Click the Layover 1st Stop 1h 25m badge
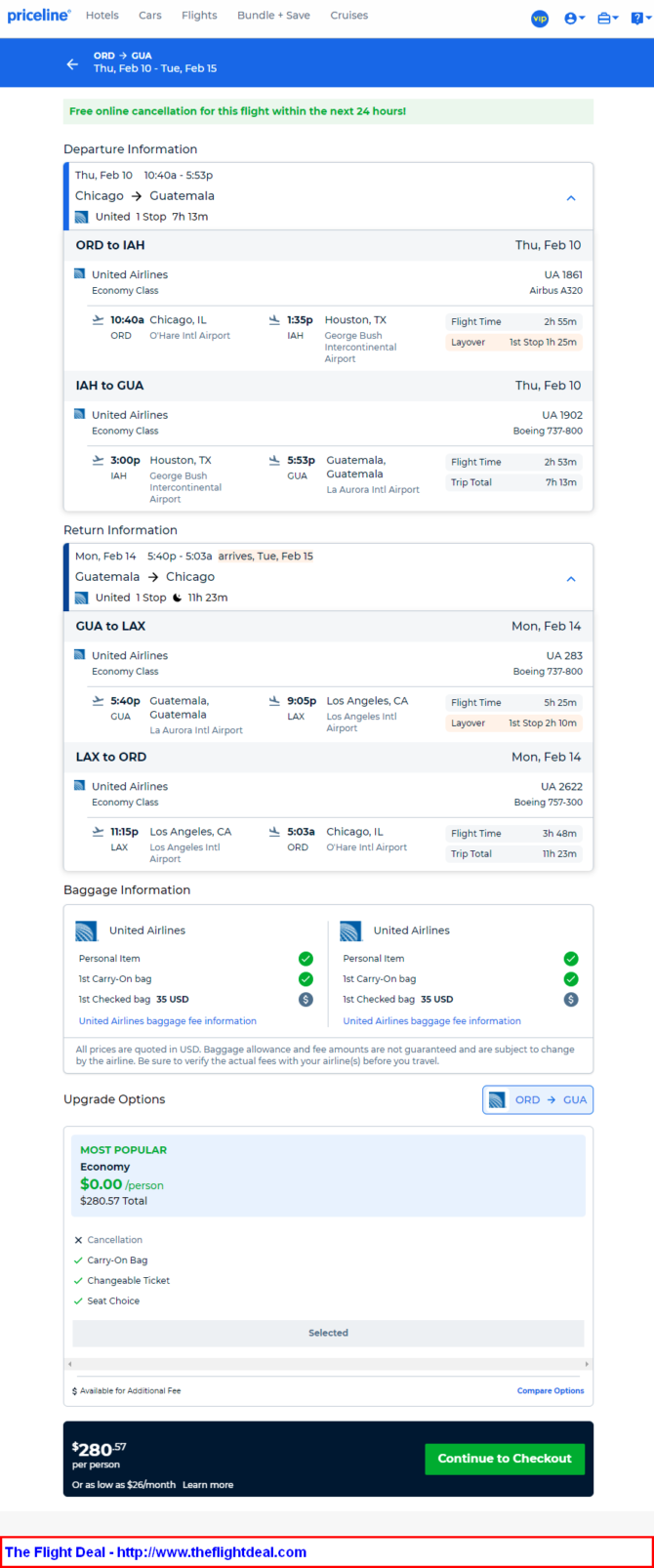This screenshot has width=654, height=1568. 513,343
